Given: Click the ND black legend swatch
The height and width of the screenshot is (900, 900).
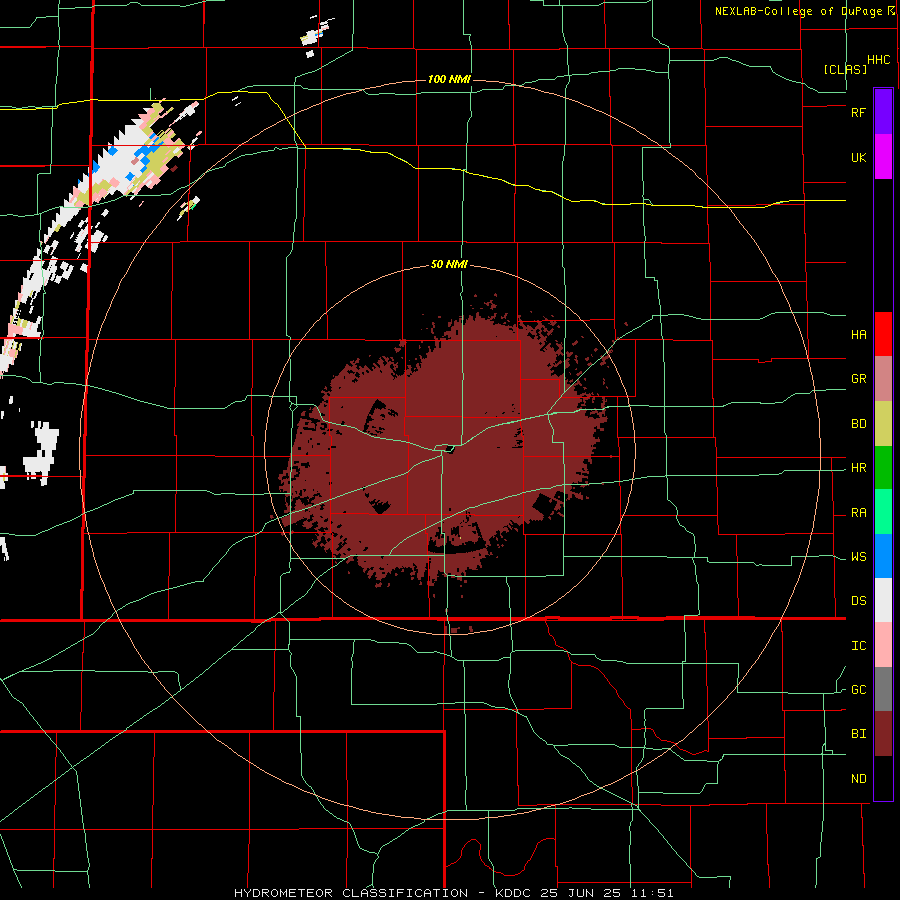Looking at the screenshot, I should pos(883,778).
